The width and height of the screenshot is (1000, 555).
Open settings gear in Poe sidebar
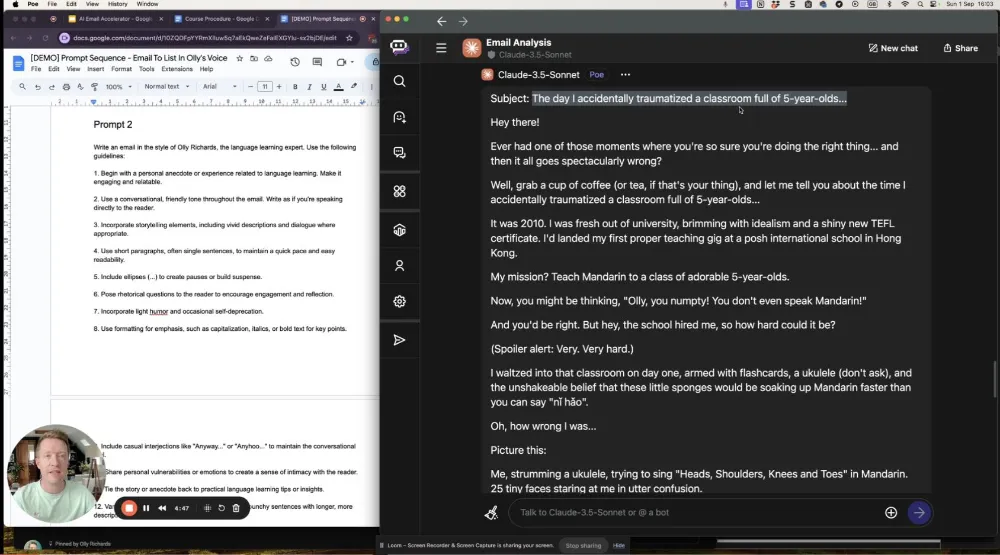(400, 301)
